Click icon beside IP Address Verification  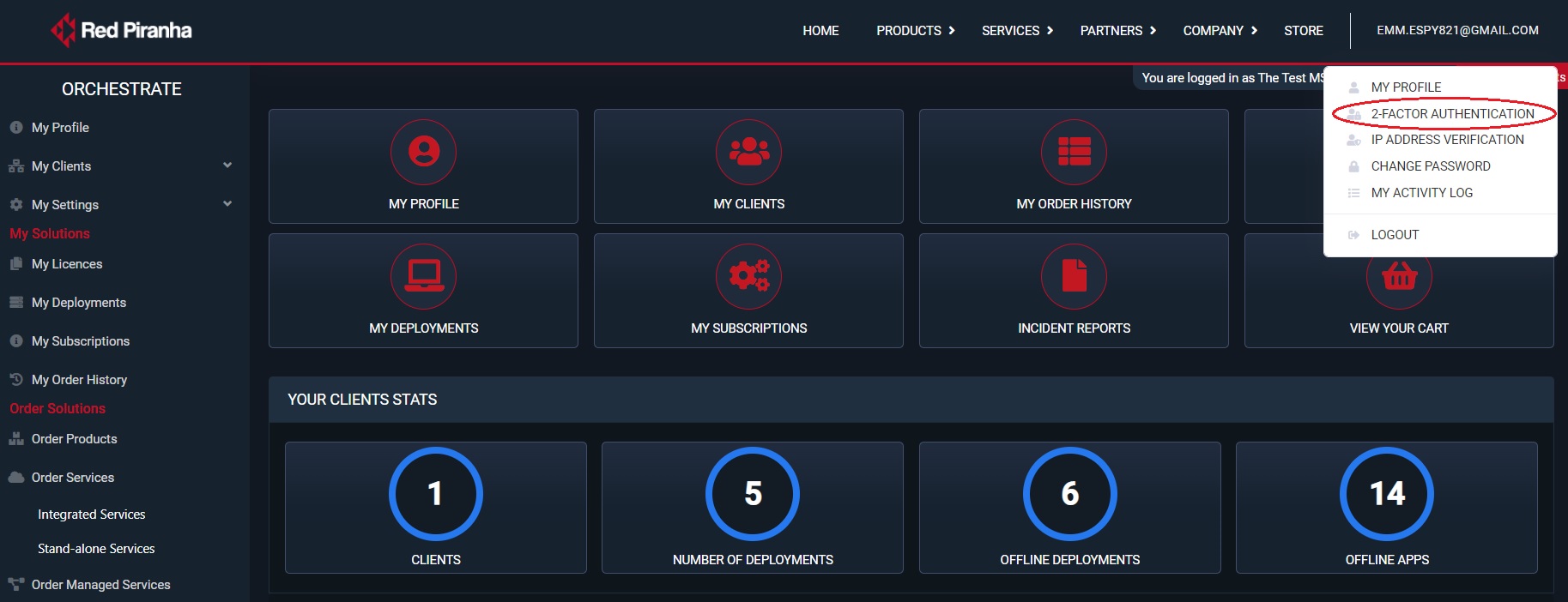pyautogui.click(x=1353, y=140)
